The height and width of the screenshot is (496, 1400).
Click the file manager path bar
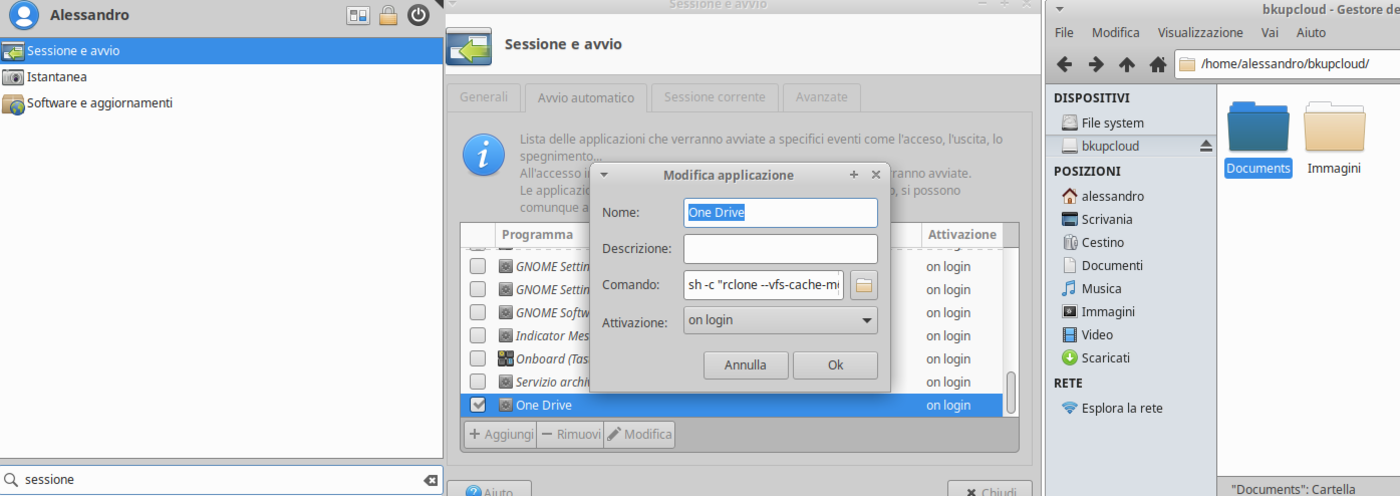click(x=1287, y=64)
